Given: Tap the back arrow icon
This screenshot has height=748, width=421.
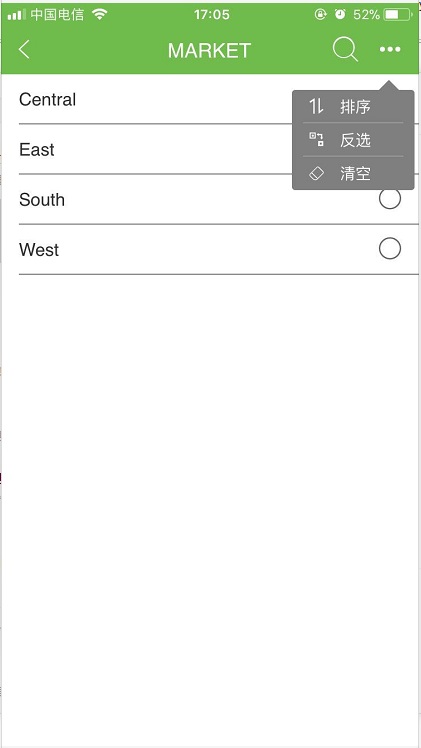Looking at the screenshot, I should point(24,49).
